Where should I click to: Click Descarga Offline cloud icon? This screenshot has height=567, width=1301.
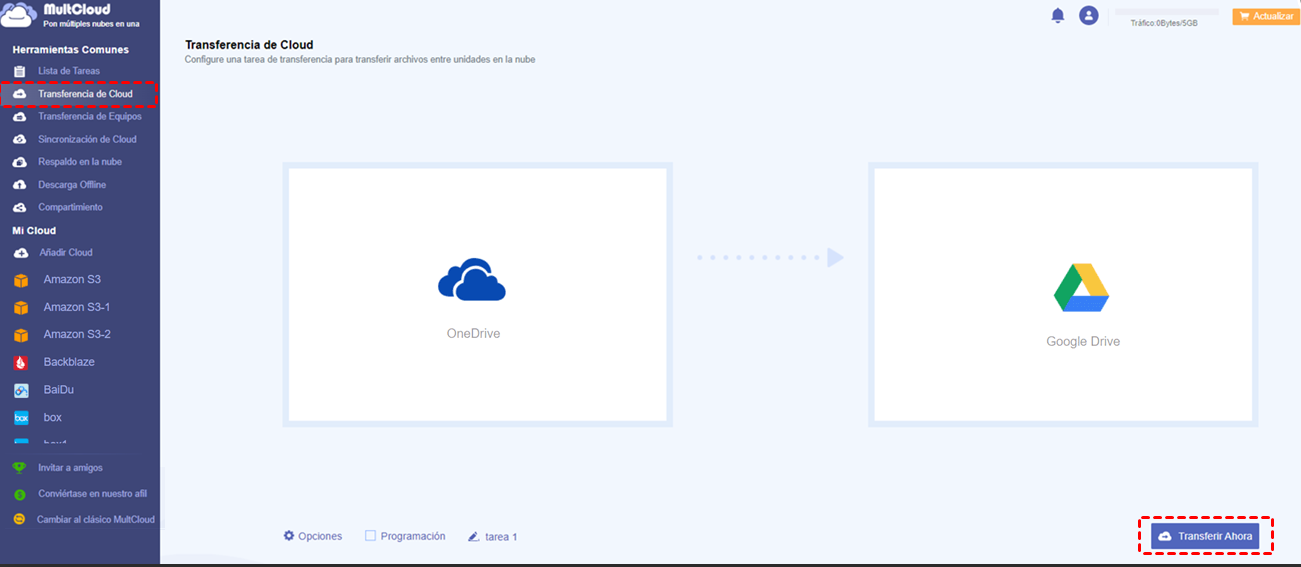20,185
